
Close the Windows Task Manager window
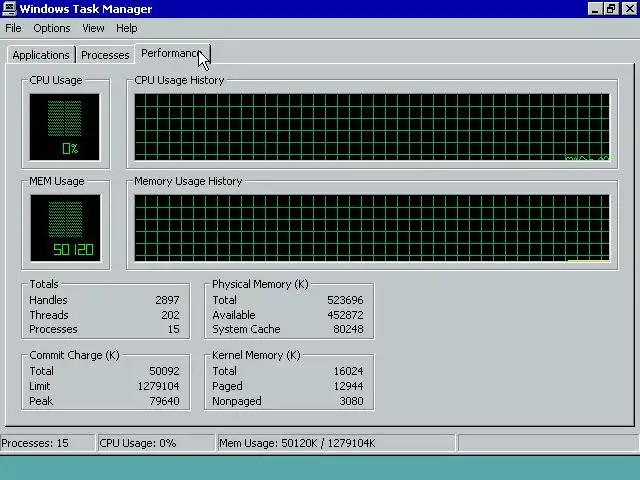tap(629, 9)
